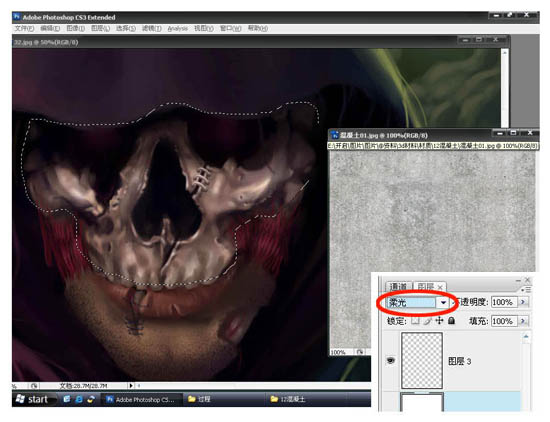Maximize the 混凝土01.jpg document window
The height and width of the screenshot is (422, 550).
[514, 133]
